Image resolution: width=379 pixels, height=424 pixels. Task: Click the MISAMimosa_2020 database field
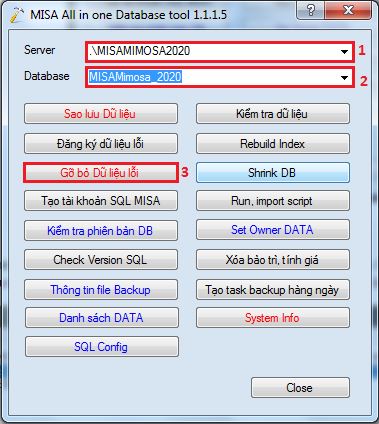219,78
